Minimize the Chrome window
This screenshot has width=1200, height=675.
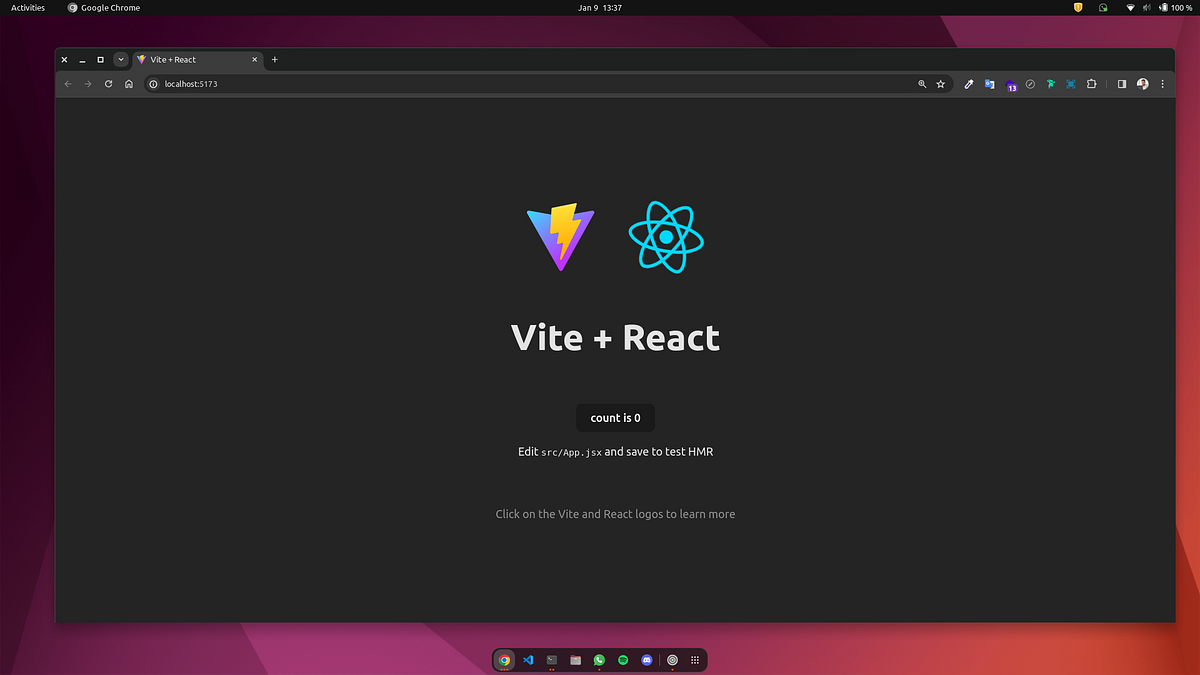point(82,60)
